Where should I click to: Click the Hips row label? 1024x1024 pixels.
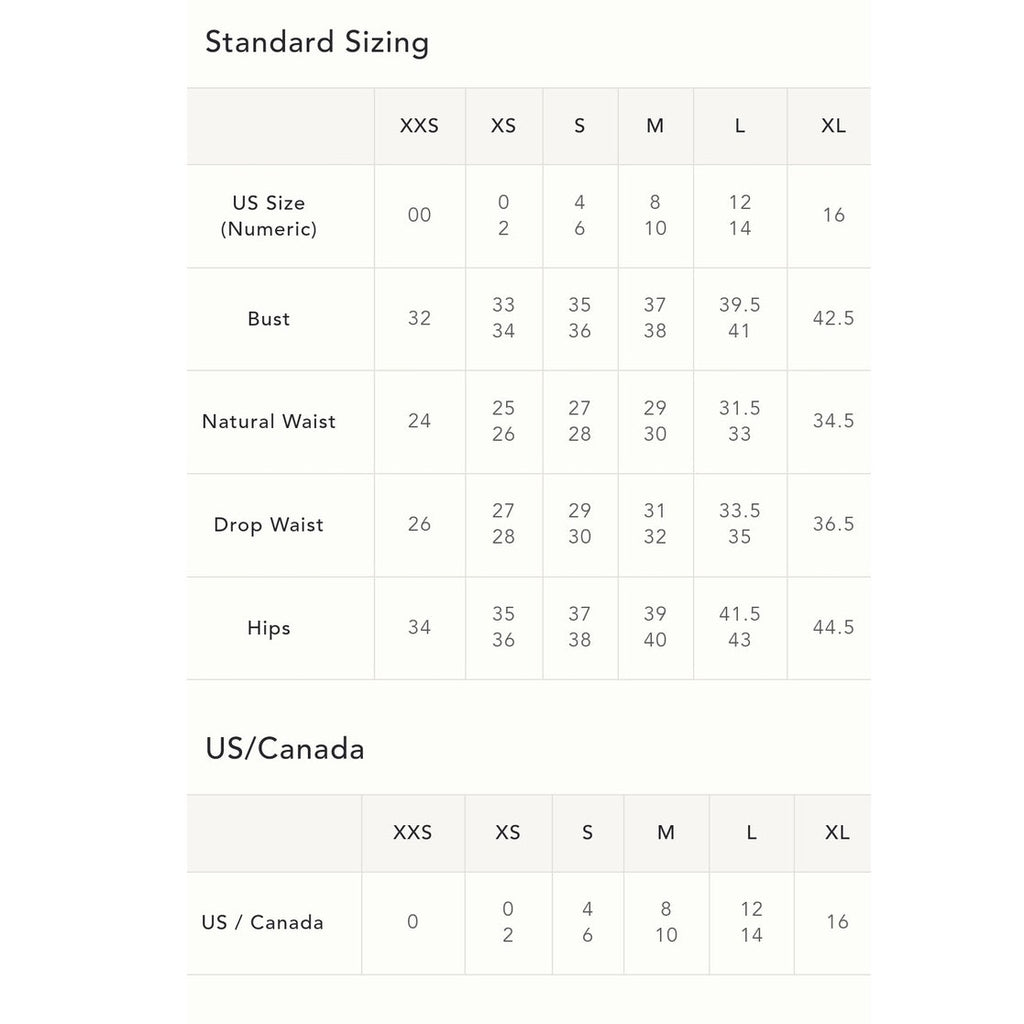(268, 628)
